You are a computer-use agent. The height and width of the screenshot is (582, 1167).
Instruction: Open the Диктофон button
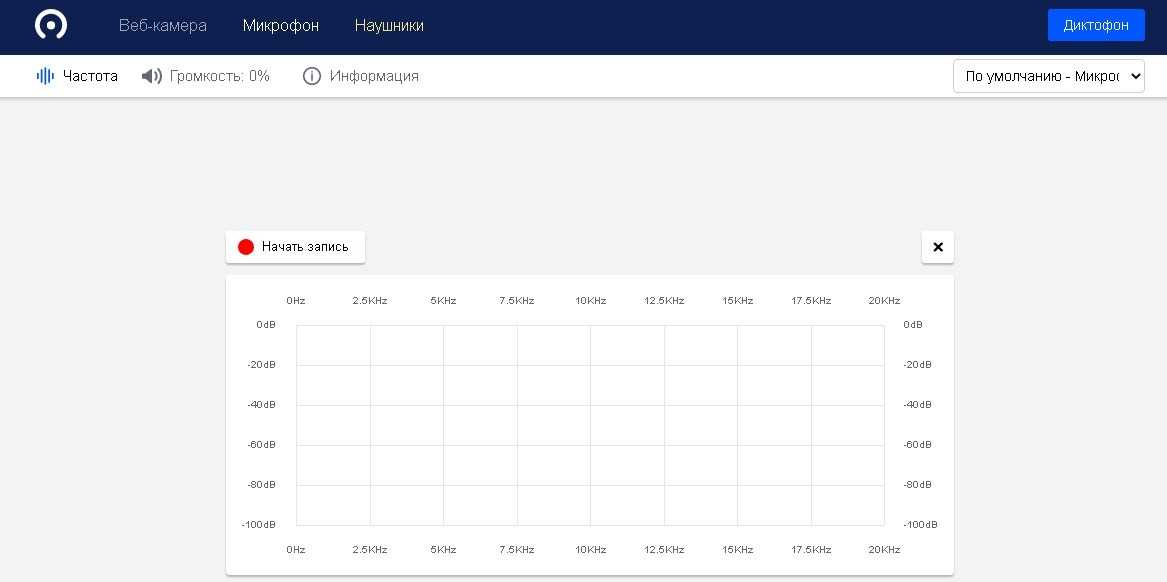click(1095, 25)
